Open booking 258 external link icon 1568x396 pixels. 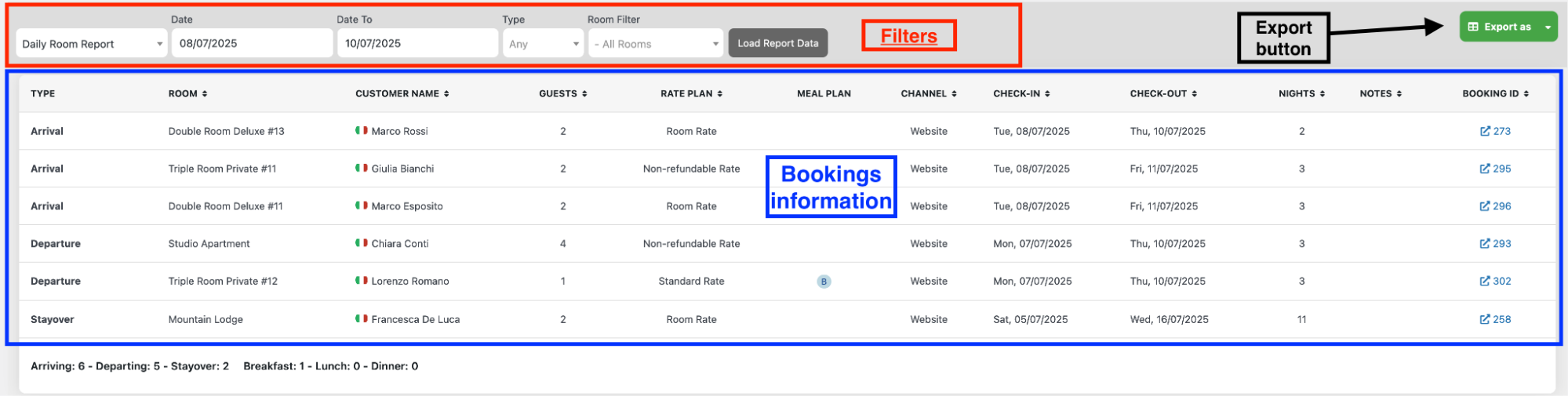[1484, 319]
